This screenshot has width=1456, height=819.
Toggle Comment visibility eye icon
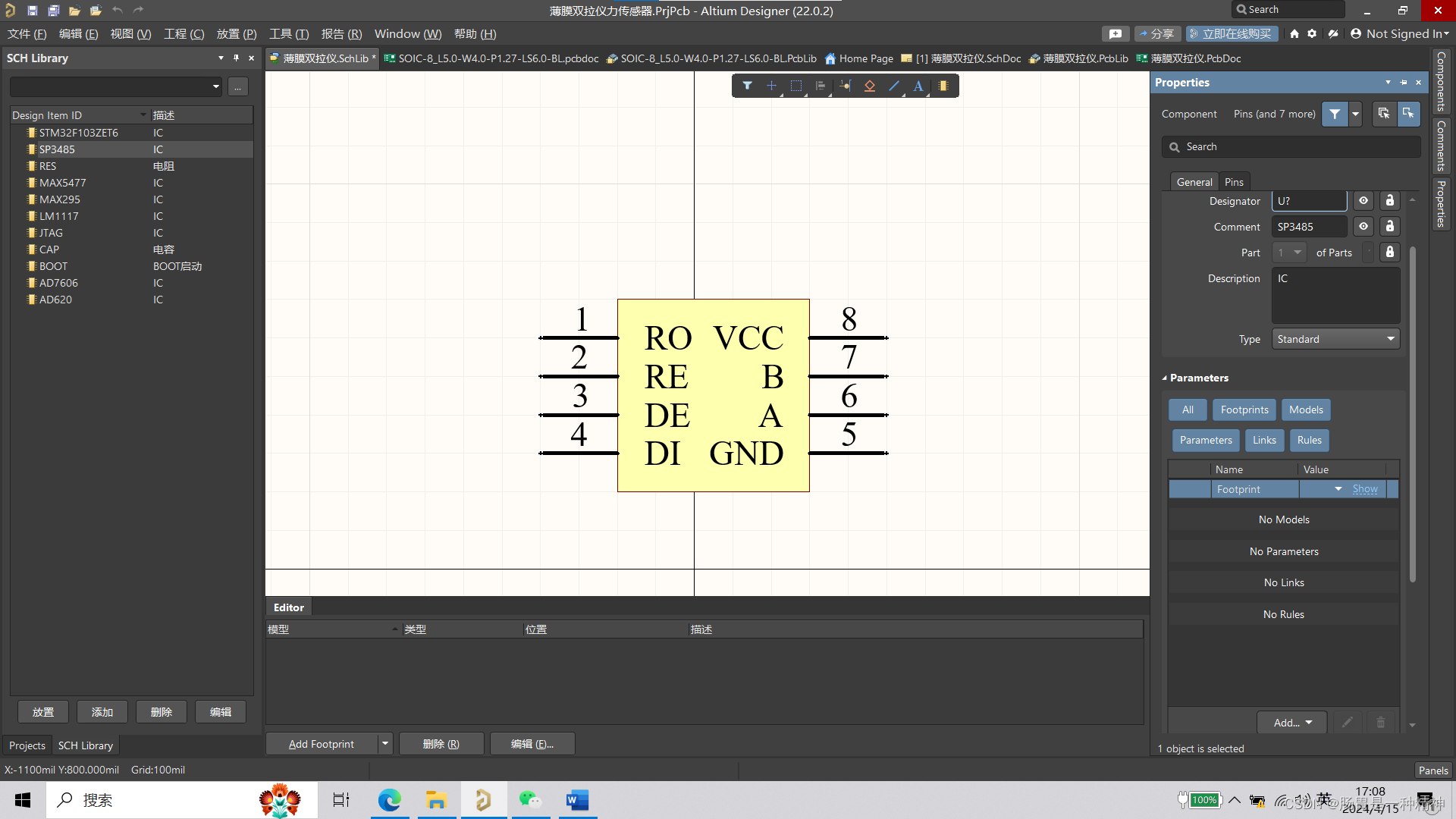coord(1363,227)
